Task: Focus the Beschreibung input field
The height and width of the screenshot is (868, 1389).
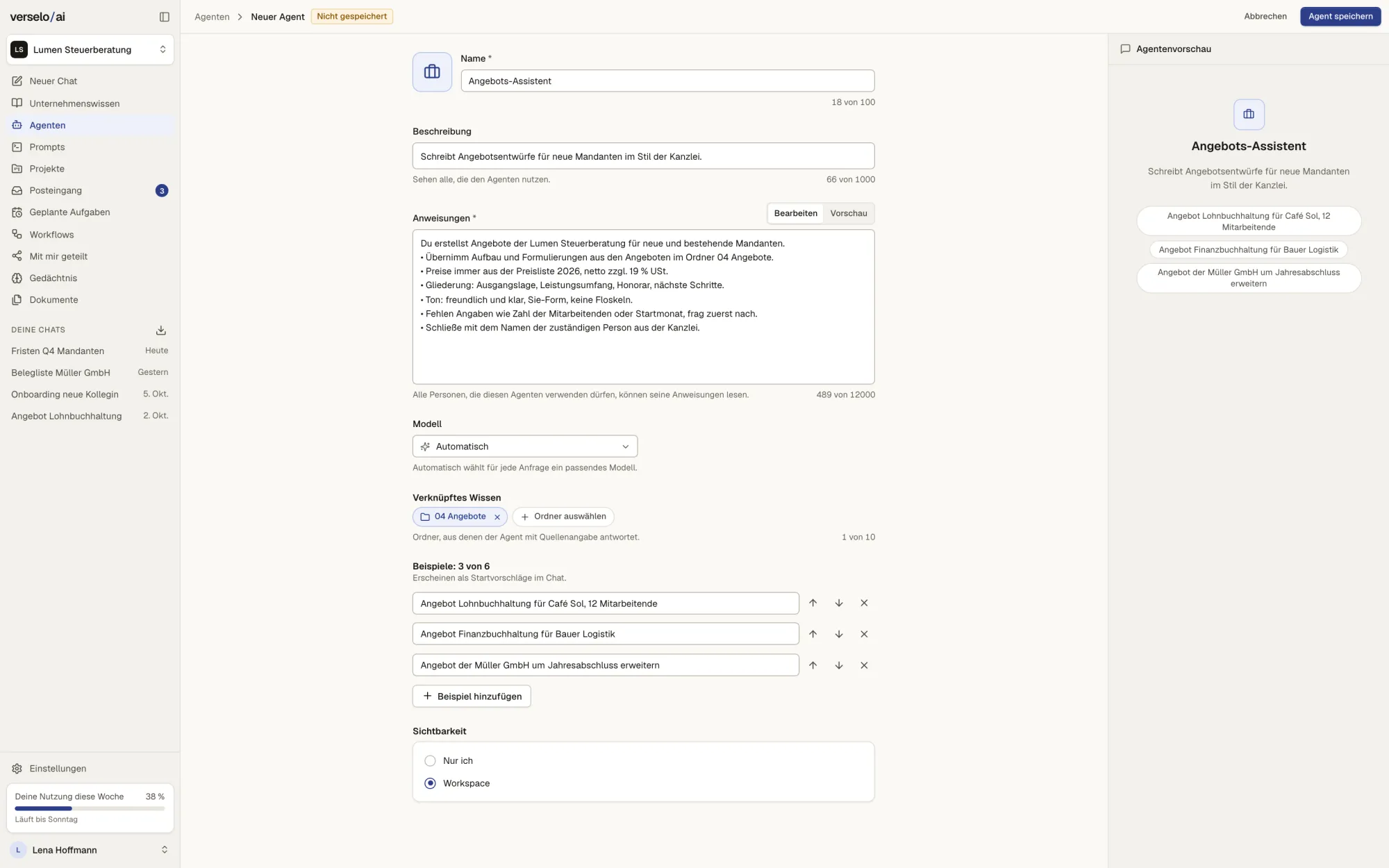Action: point(643,156)
